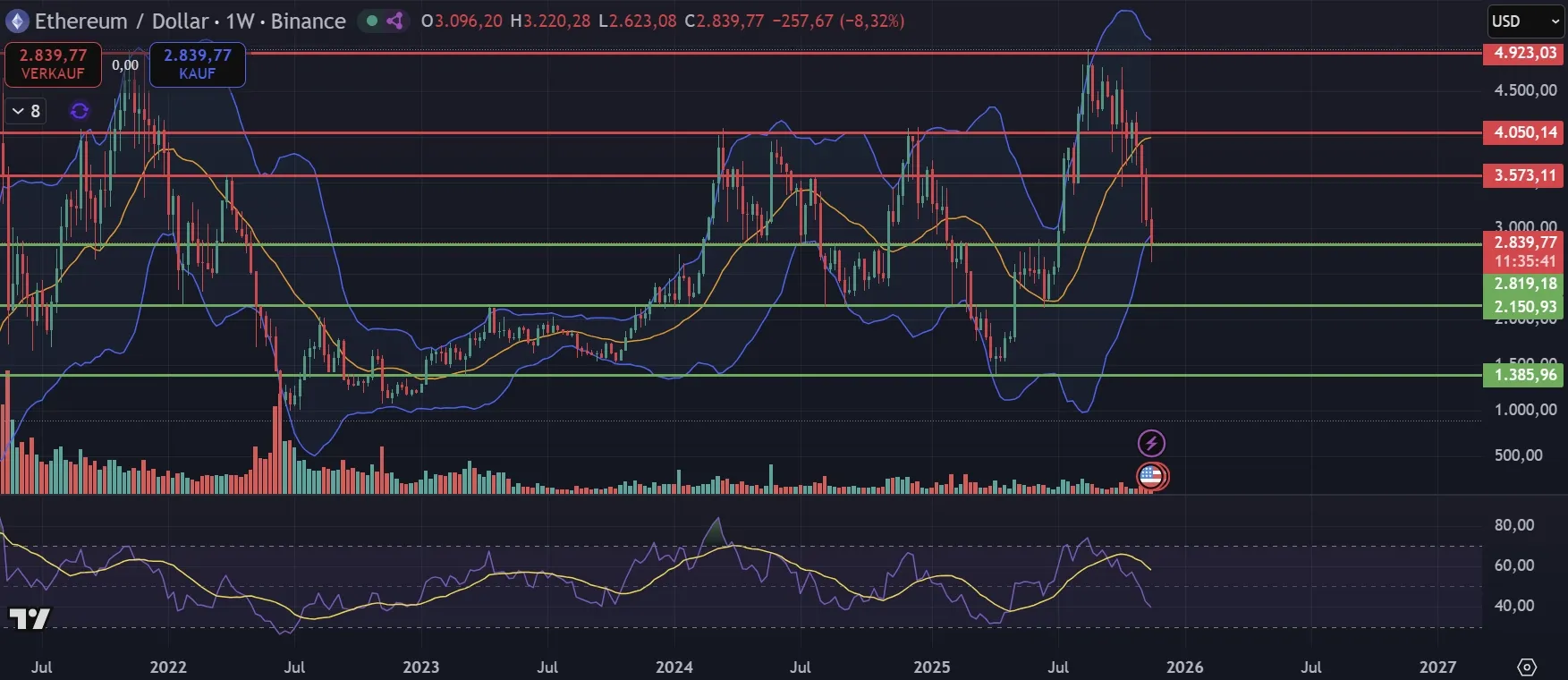1568x680 pixels.
Task: Click the current price 2.839,77 countdown label
Action: 1524,251
